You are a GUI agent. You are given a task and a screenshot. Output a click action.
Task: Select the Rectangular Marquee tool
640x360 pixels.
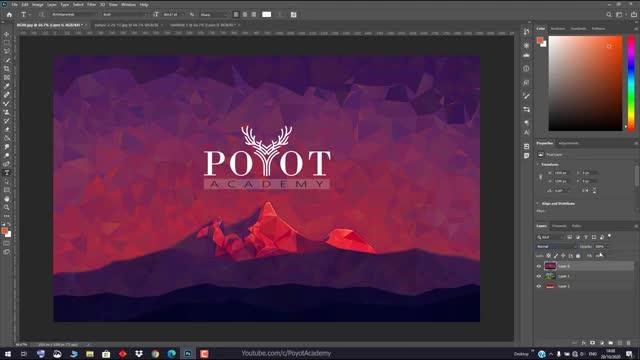7,43
